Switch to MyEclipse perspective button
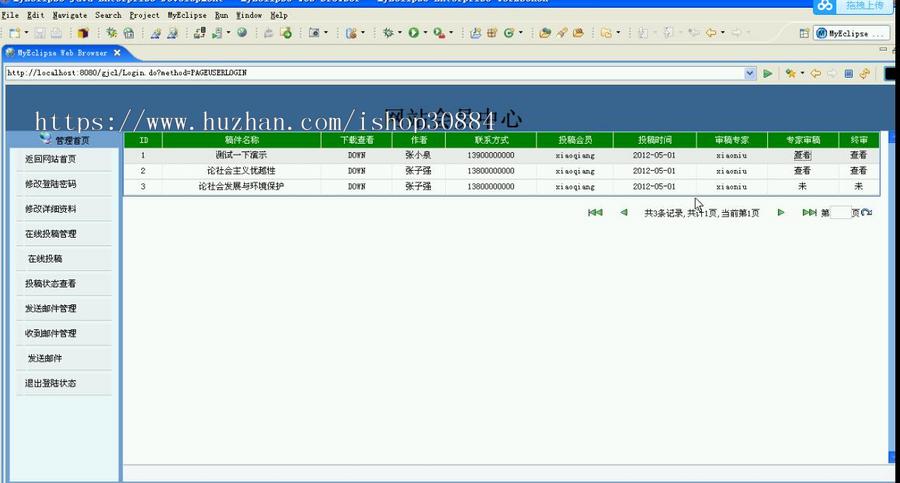 [x=850, y=33]
